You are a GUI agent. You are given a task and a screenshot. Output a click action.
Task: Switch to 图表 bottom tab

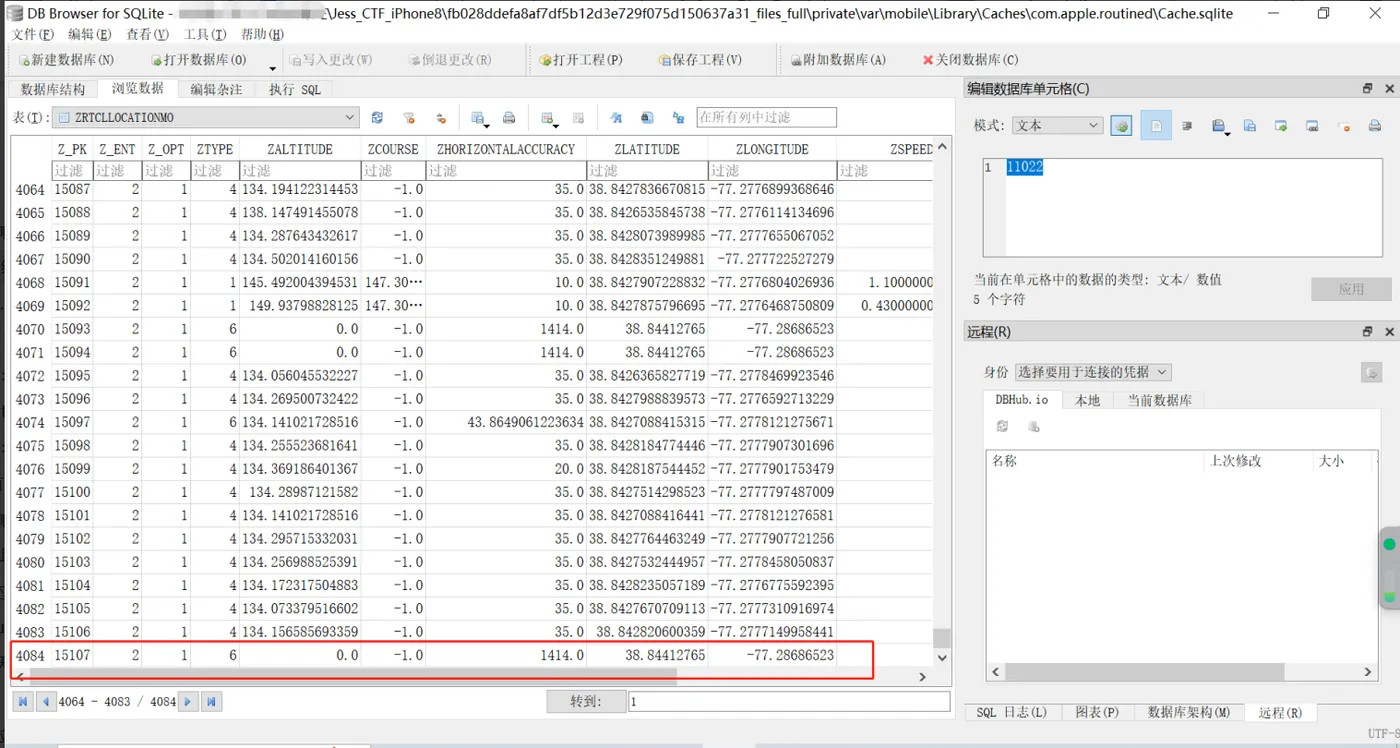tap(1097, 712)
